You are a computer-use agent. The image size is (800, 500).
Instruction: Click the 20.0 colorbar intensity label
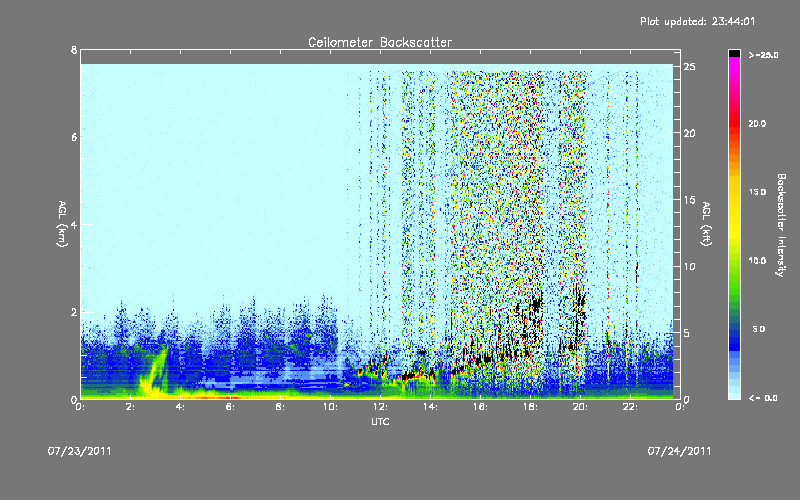(x=757, y=123)
